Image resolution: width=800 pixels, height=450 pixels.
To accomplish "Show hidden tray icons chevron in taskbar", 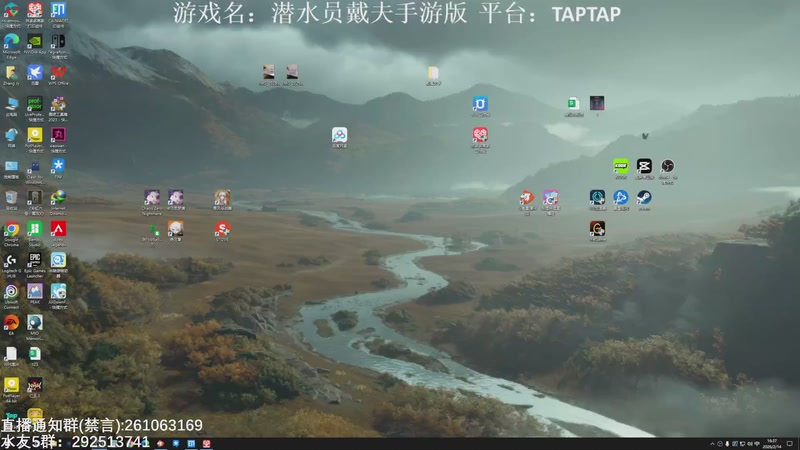I will [x=712, y=444].
